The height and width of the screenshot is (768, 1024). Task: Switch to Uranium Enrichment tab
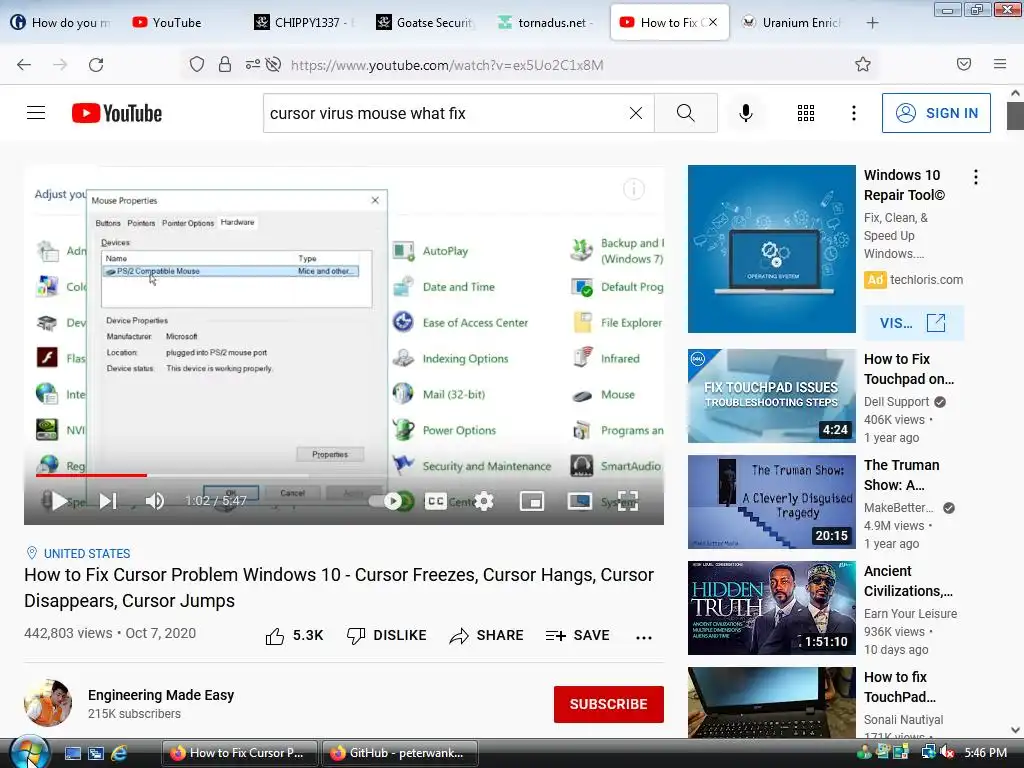click(x=793, y=23)
